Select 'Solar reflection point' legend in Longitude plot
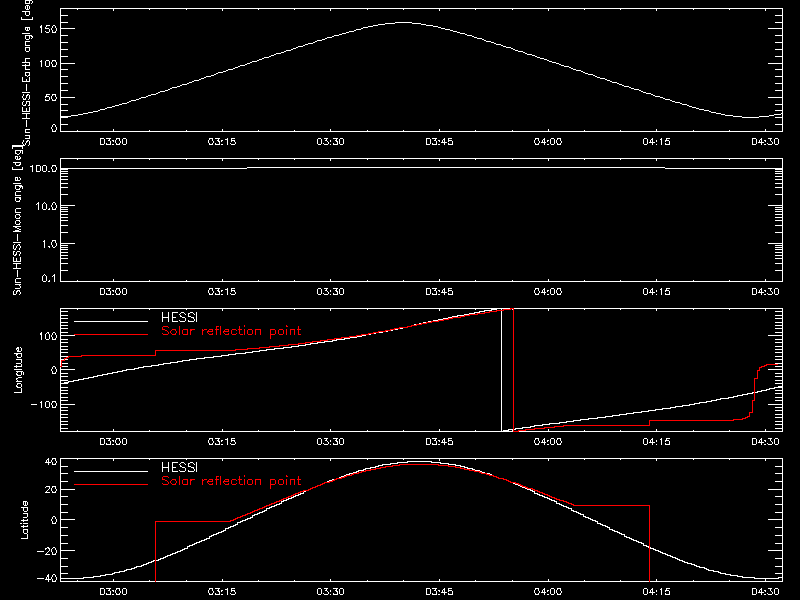This screenshot has width=800, height=600. (x=231, y=331)
